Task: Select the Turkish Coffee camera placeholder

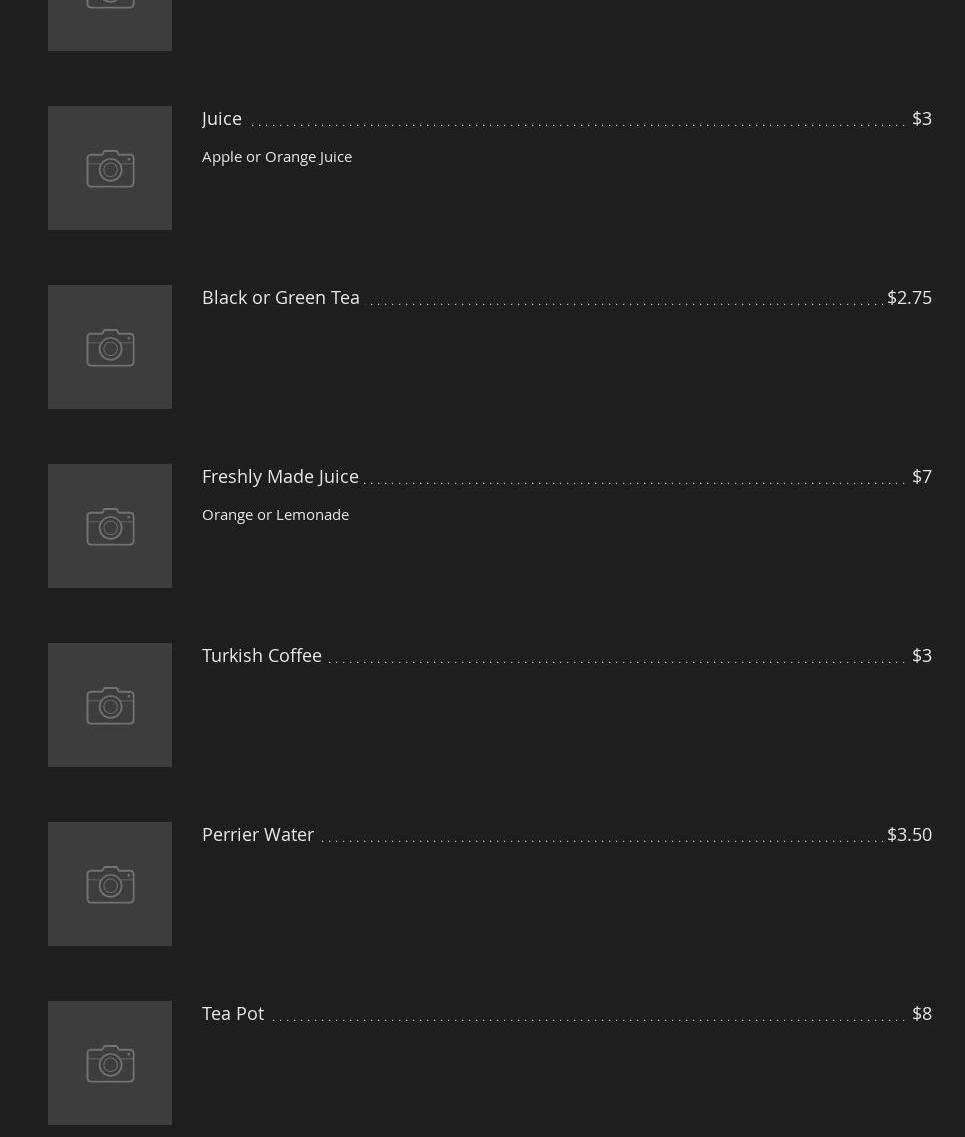Action: (x=110, y=705)
